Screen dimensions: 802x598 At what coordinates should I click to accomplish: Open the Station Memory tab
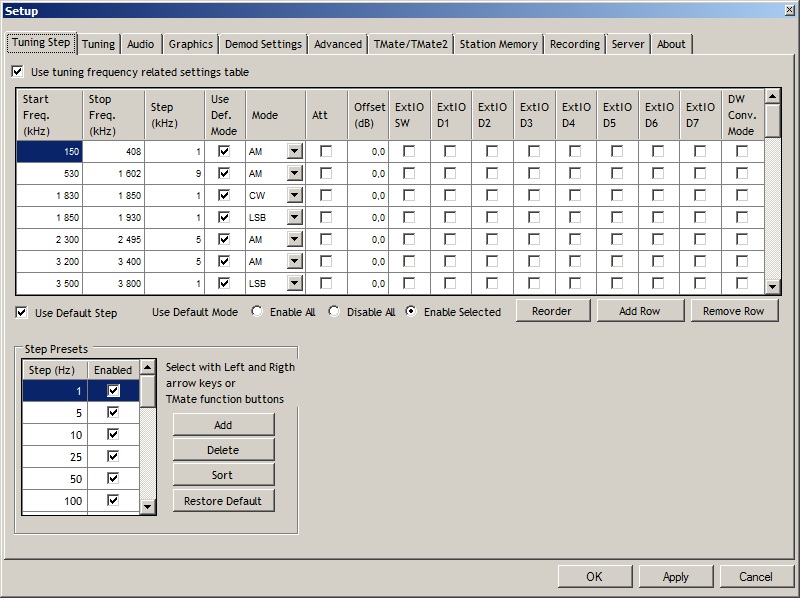498,44
